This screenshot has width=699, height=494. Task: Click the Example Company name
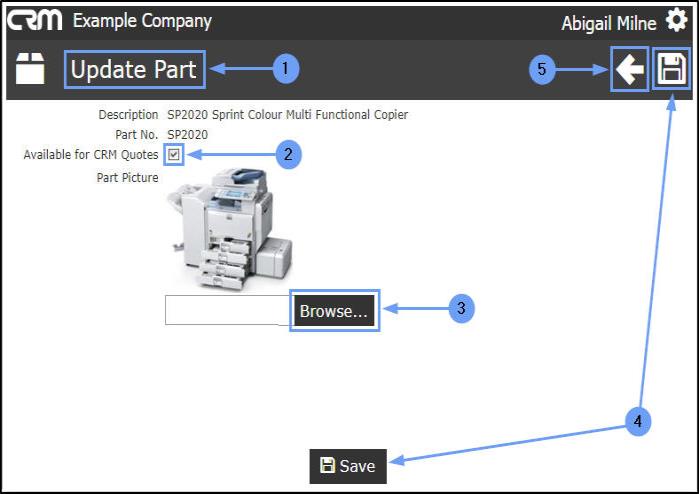click(142, 21)
